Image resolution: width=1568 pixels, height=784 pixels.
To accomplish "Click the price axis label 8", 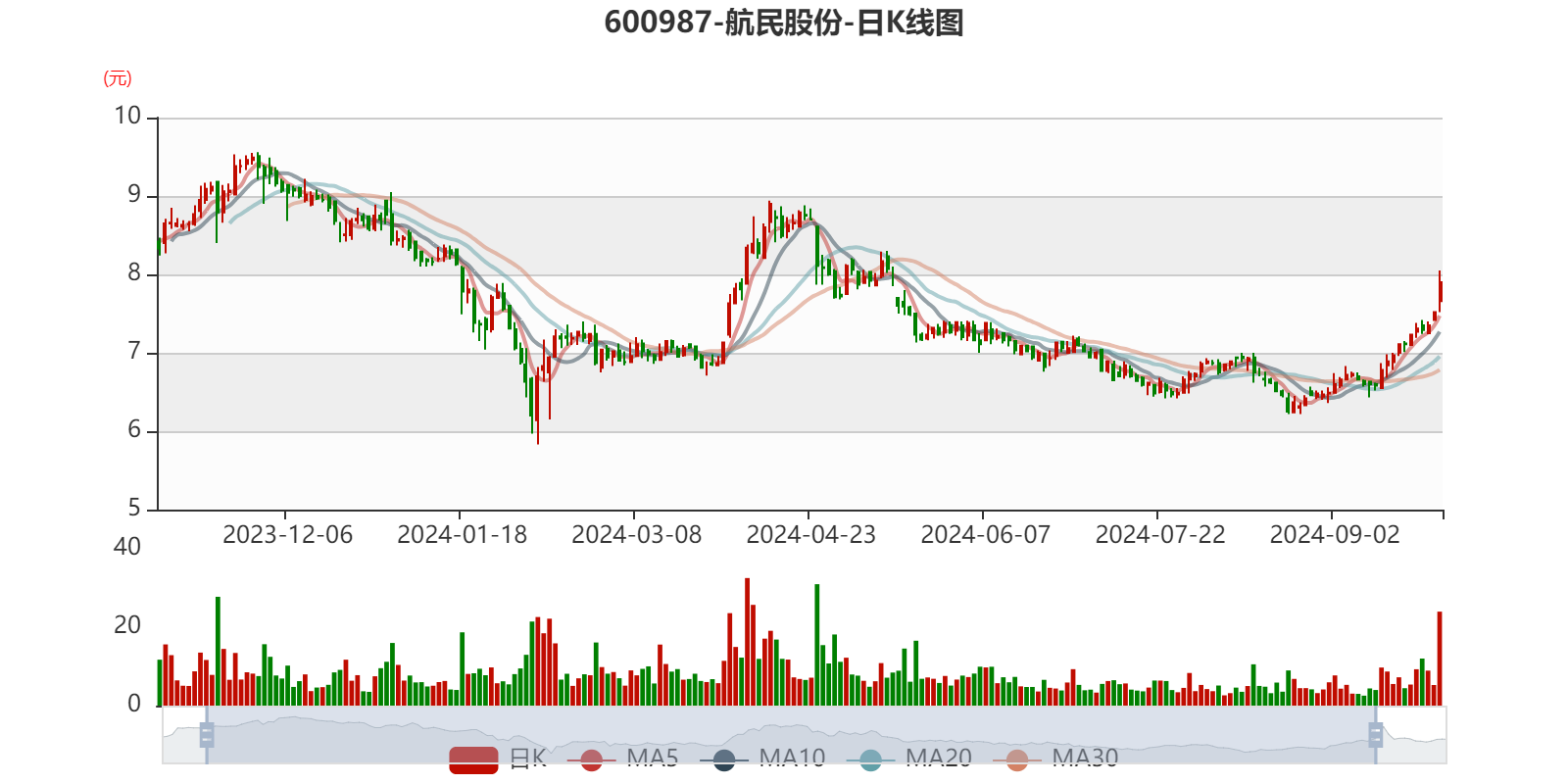I will [x=134, y=273].
